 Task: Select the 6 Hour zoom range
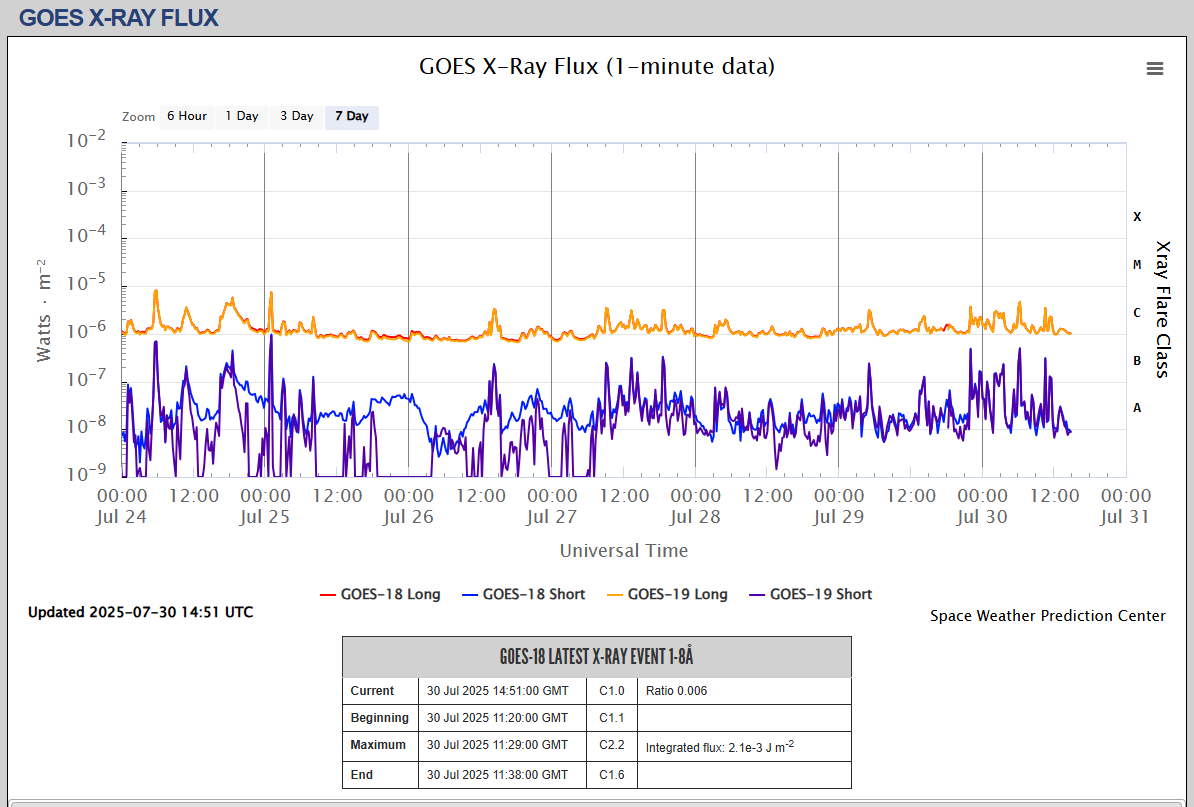point(187,116)
